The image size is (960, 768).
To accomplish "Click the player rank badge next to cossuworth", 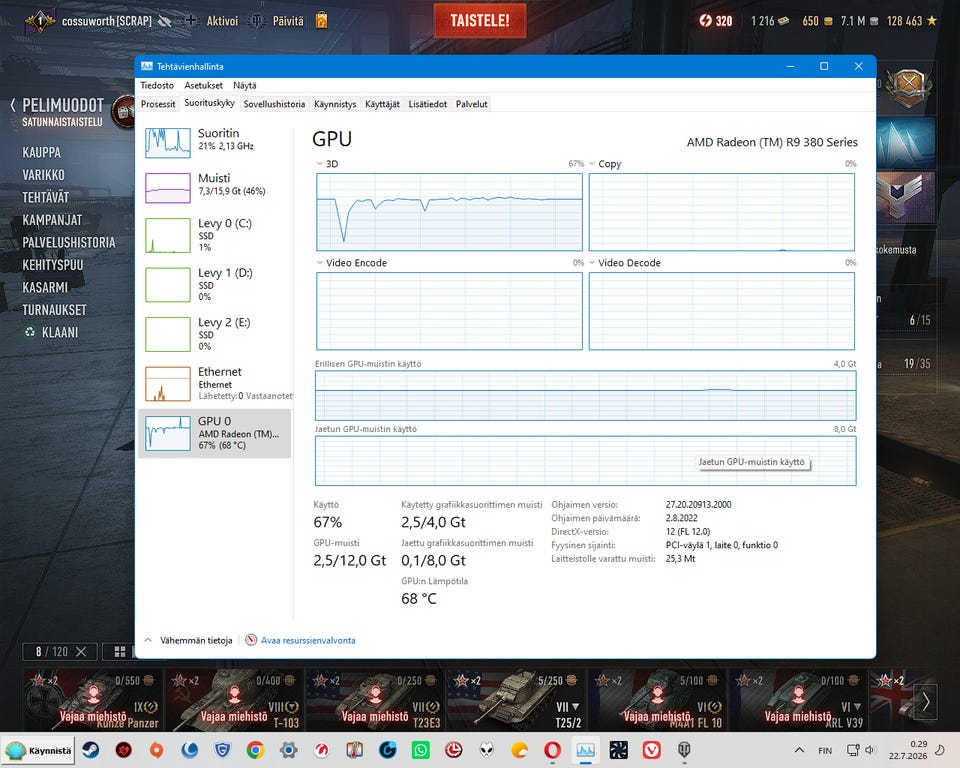I will click(x=40, y=21).
